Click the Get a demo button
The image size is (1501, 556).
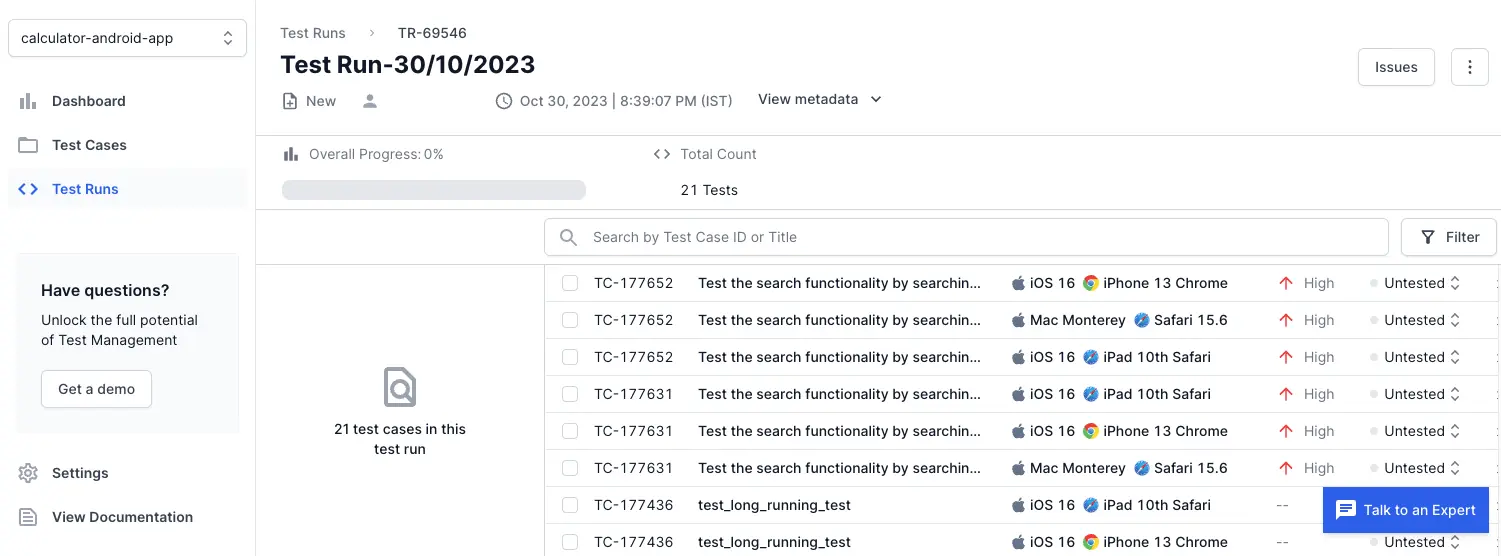point(96,389)
